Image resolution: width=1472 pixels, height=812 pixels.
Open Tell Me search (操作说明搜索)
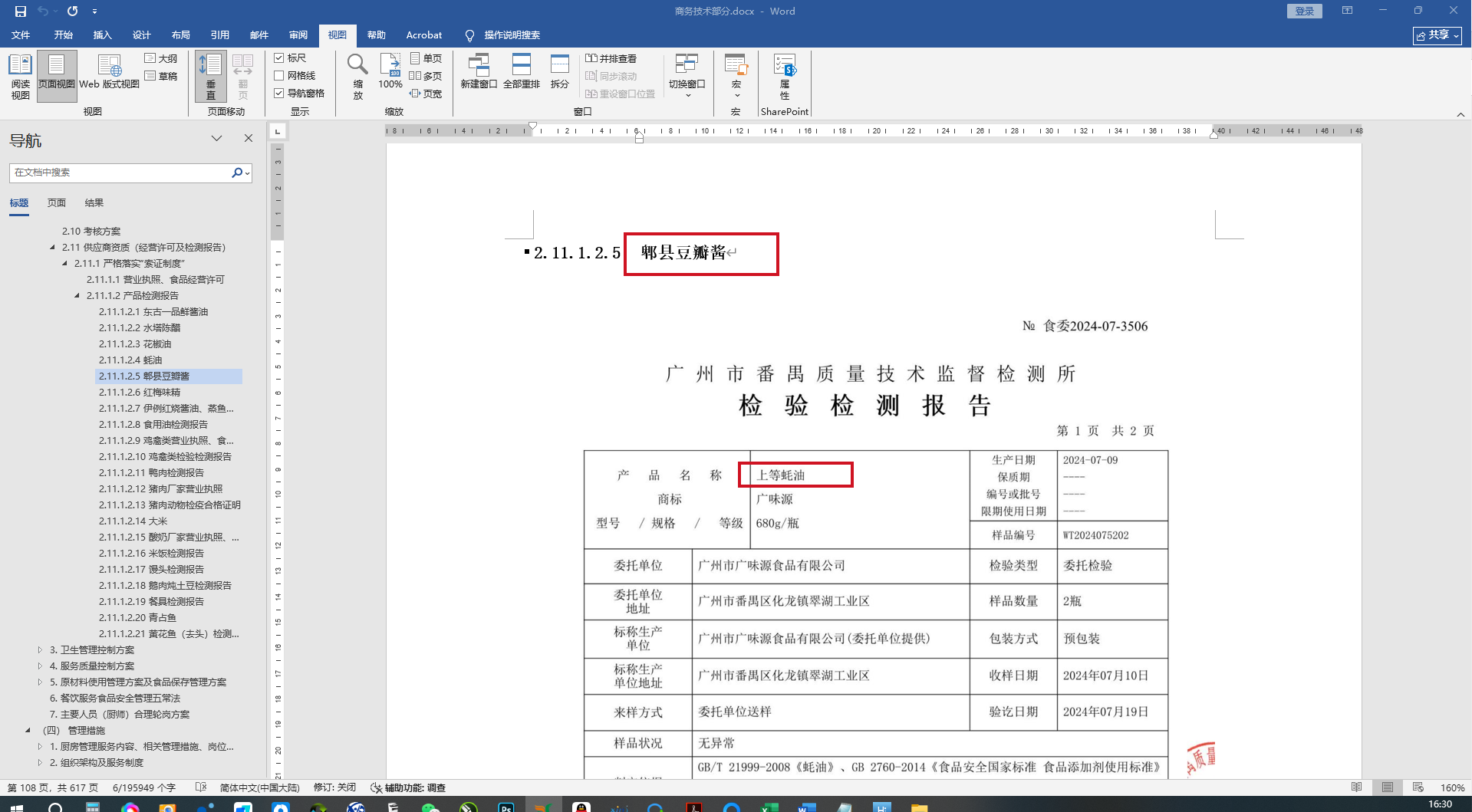tap(502, 35)
